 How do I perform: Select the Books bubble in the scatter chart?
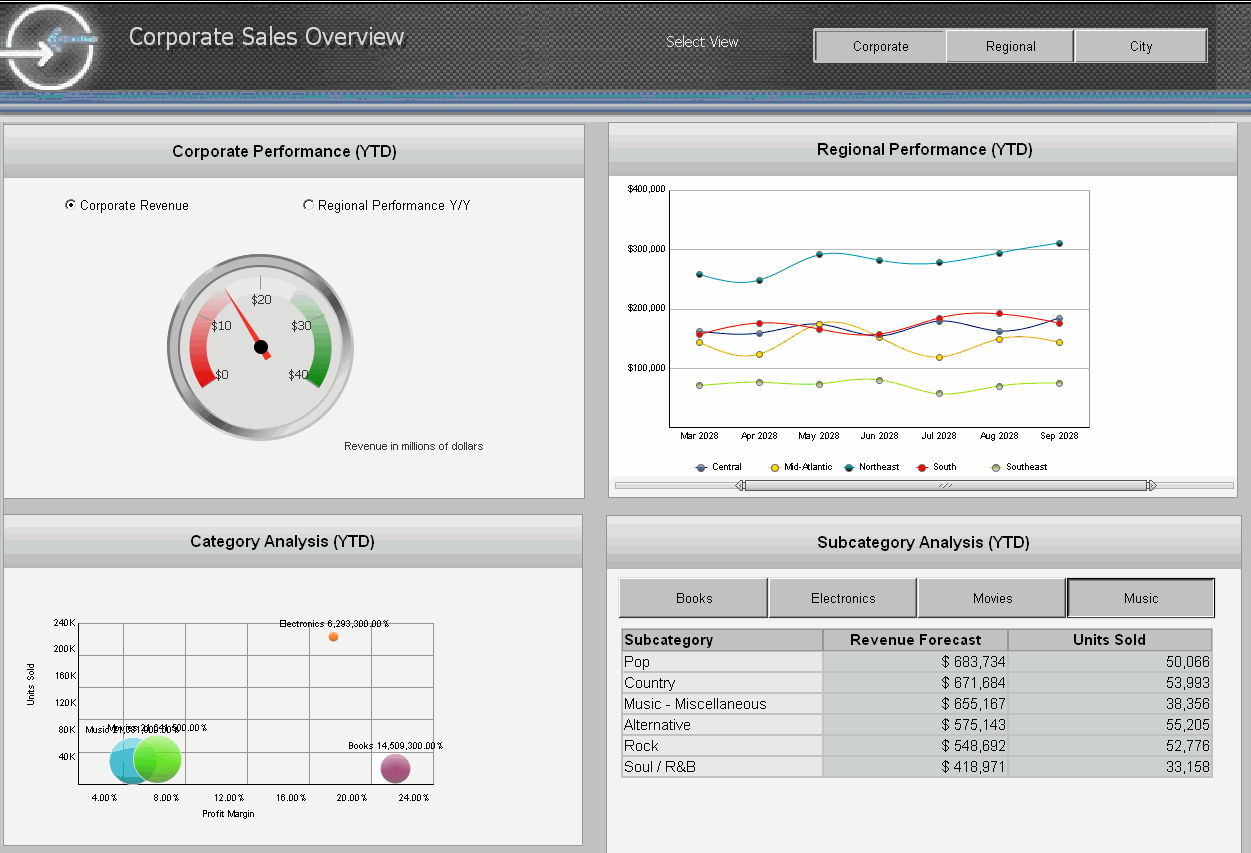coord(395,768)
